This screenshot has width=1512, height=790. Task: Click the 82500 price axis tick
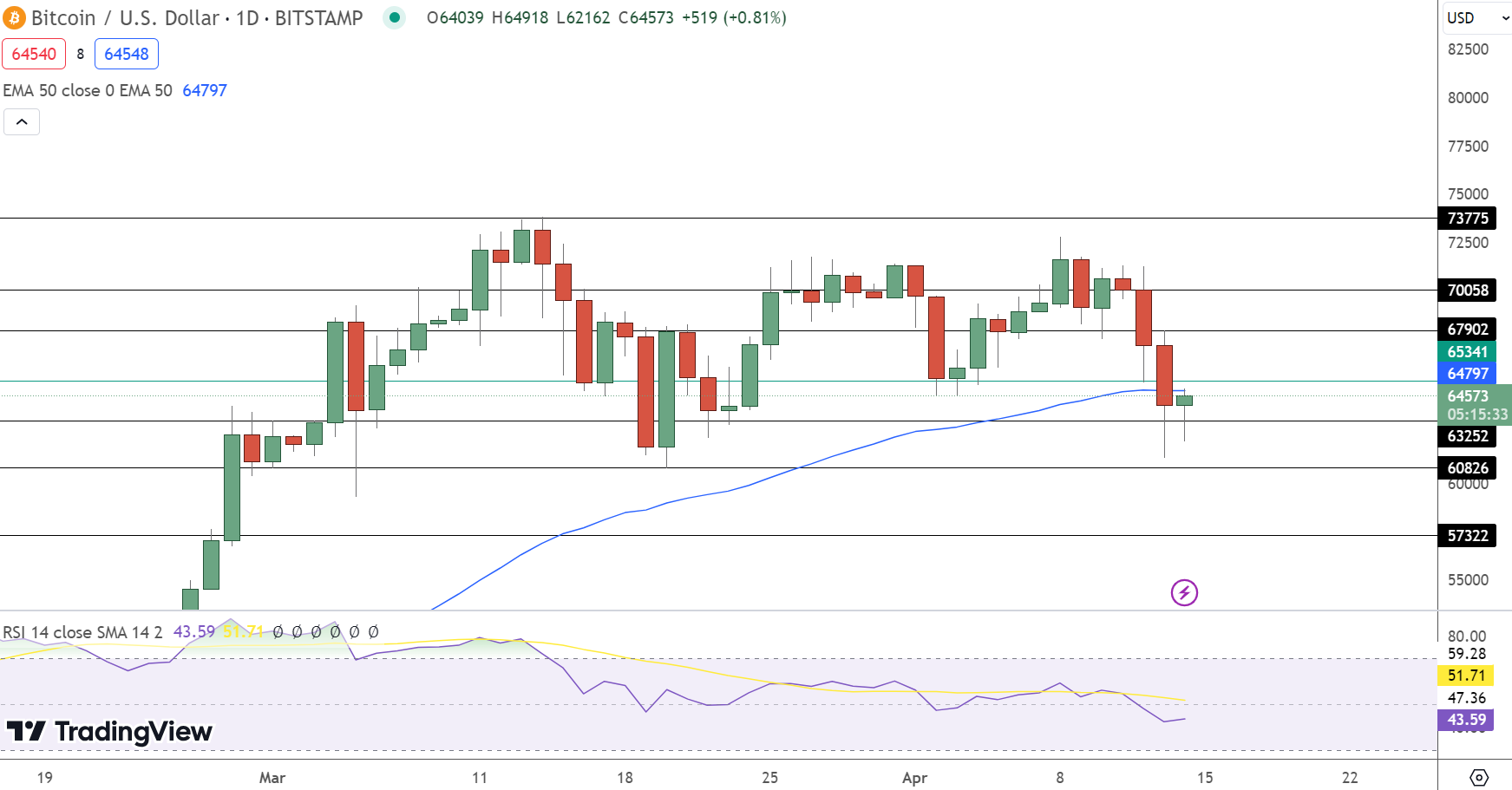1468,49
